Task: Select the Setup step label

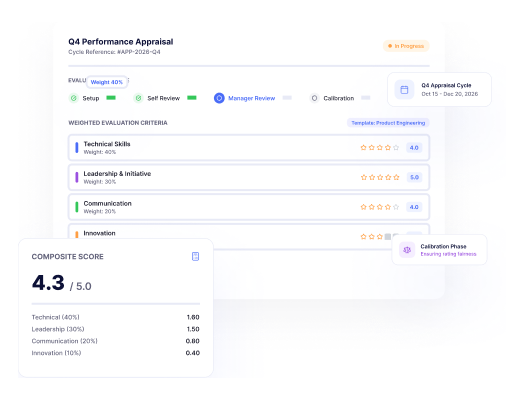Action: 91,98
